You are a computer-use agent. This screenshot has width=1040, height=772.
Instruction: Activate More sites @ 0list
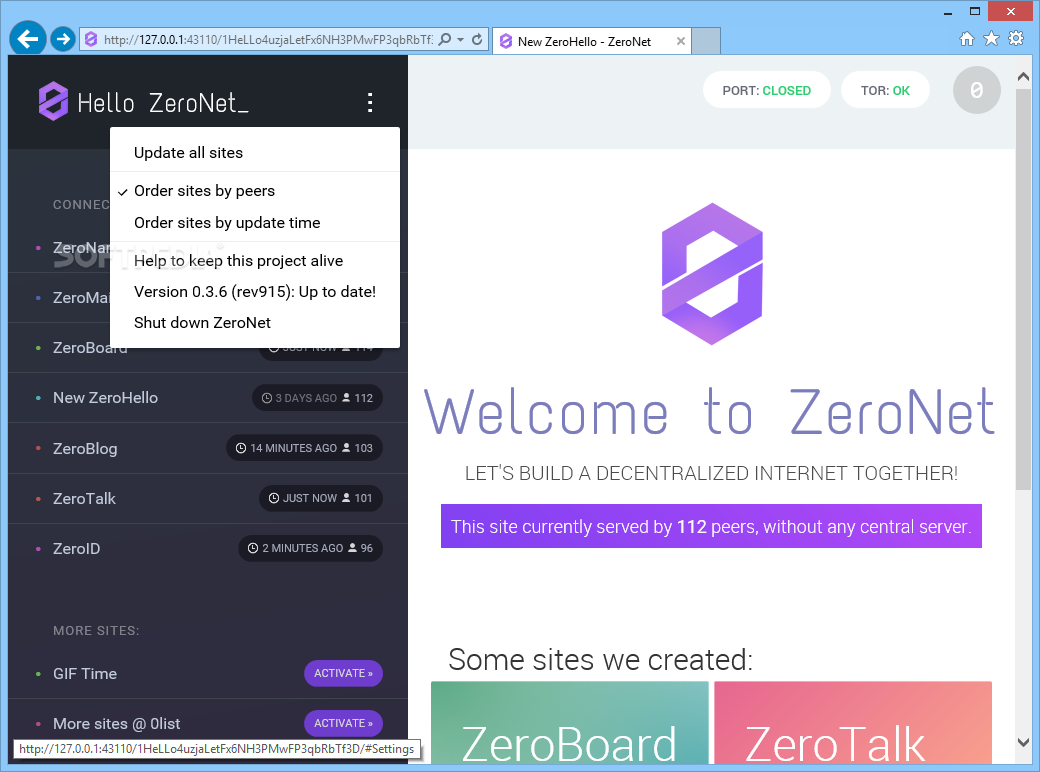click(344, 723)
